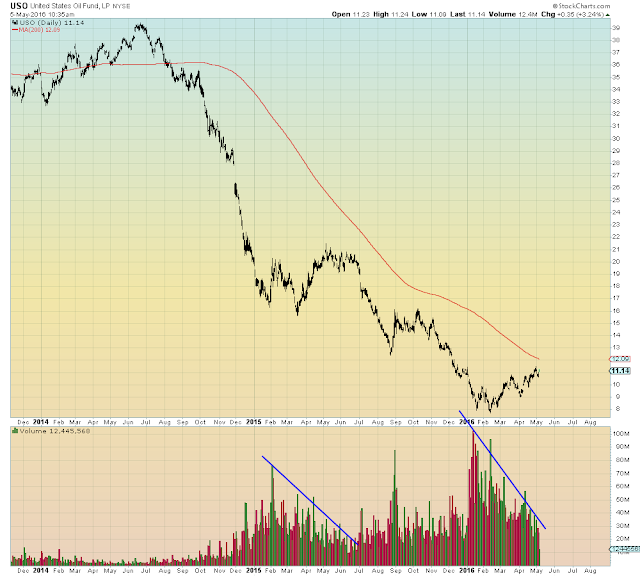This screenshot has width=640, height=576.
Task: Click the 24 label on the price axis
Action: click(x=616, y=212)
